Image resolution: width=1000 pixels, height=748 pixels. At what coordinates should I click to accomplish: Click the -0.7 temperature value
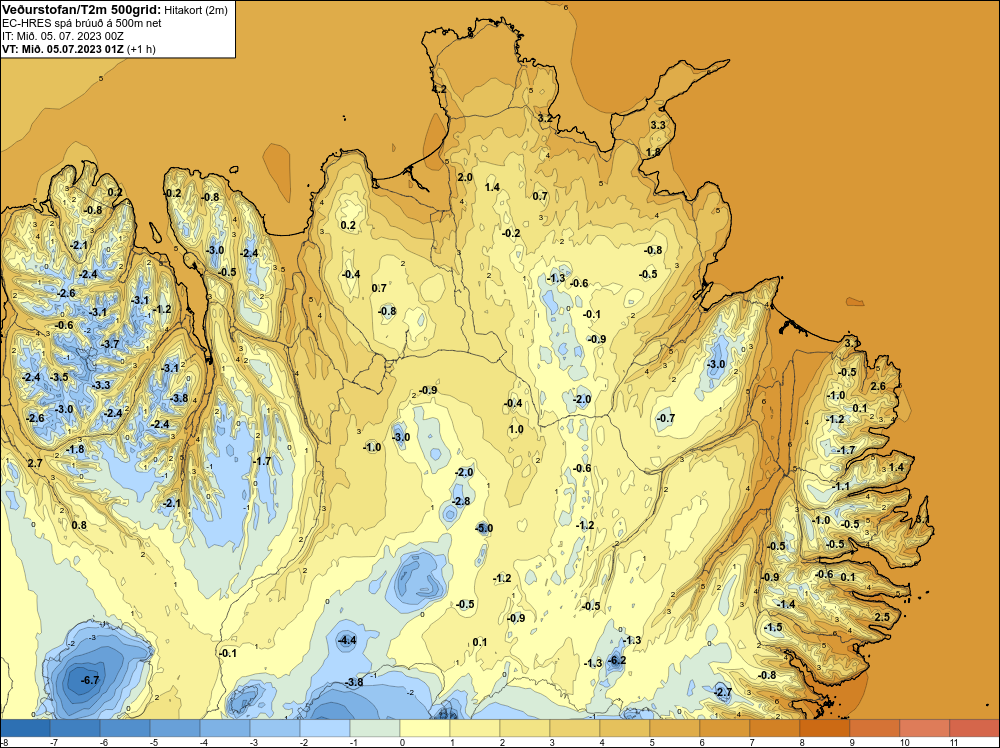pyautogui.click(x=665, y=418)
